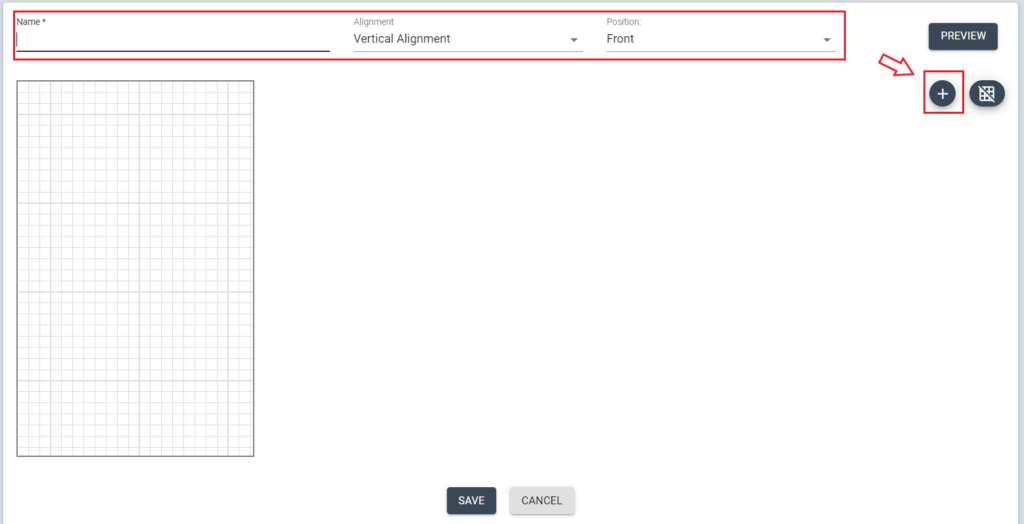This screenshot has width=1024, height=524.
Task: Click the 'Name *' field label
Action: tap(31, 22)
